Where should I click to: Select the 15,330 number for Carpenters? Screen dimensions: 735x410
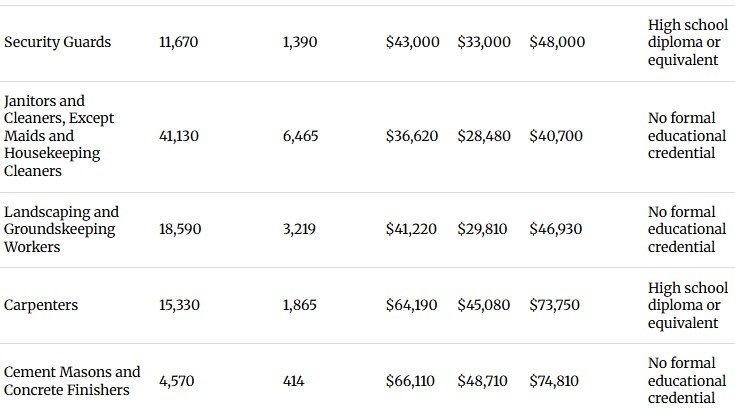[180, 305]
